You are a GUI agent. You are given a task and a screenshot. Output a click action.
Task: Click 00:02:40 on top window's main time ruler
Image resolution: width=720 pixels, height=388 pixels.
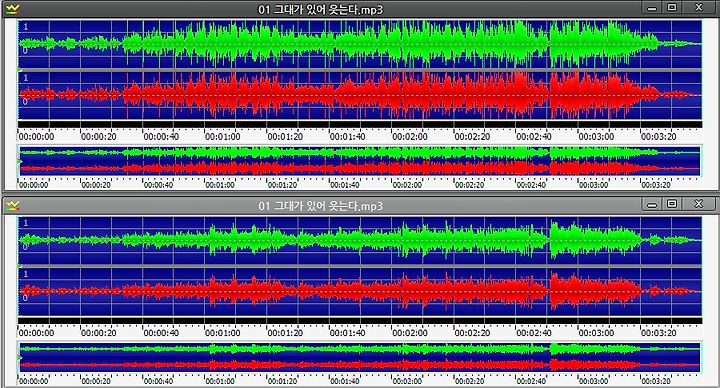pyautogui.click(x=534, y=137)
